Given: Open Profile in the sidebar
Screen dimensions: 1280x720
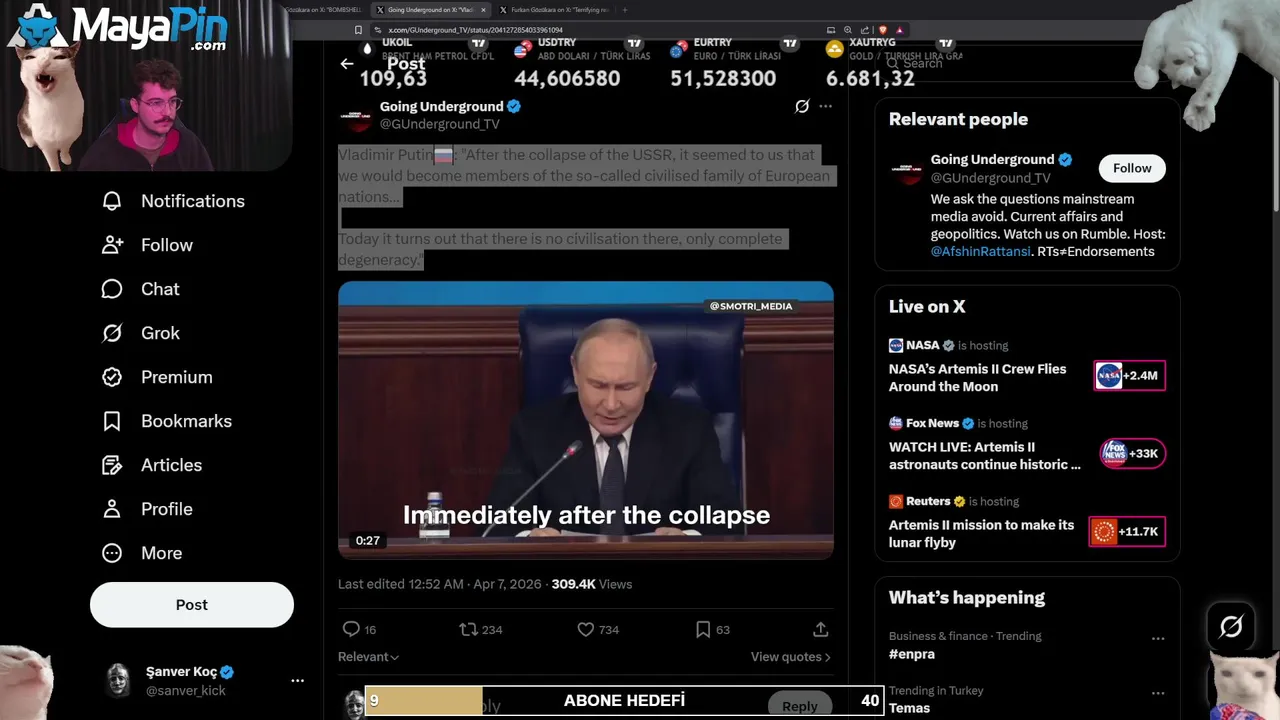Looking at the screenshot, I should pyautogui.click(x=147, y=509).
